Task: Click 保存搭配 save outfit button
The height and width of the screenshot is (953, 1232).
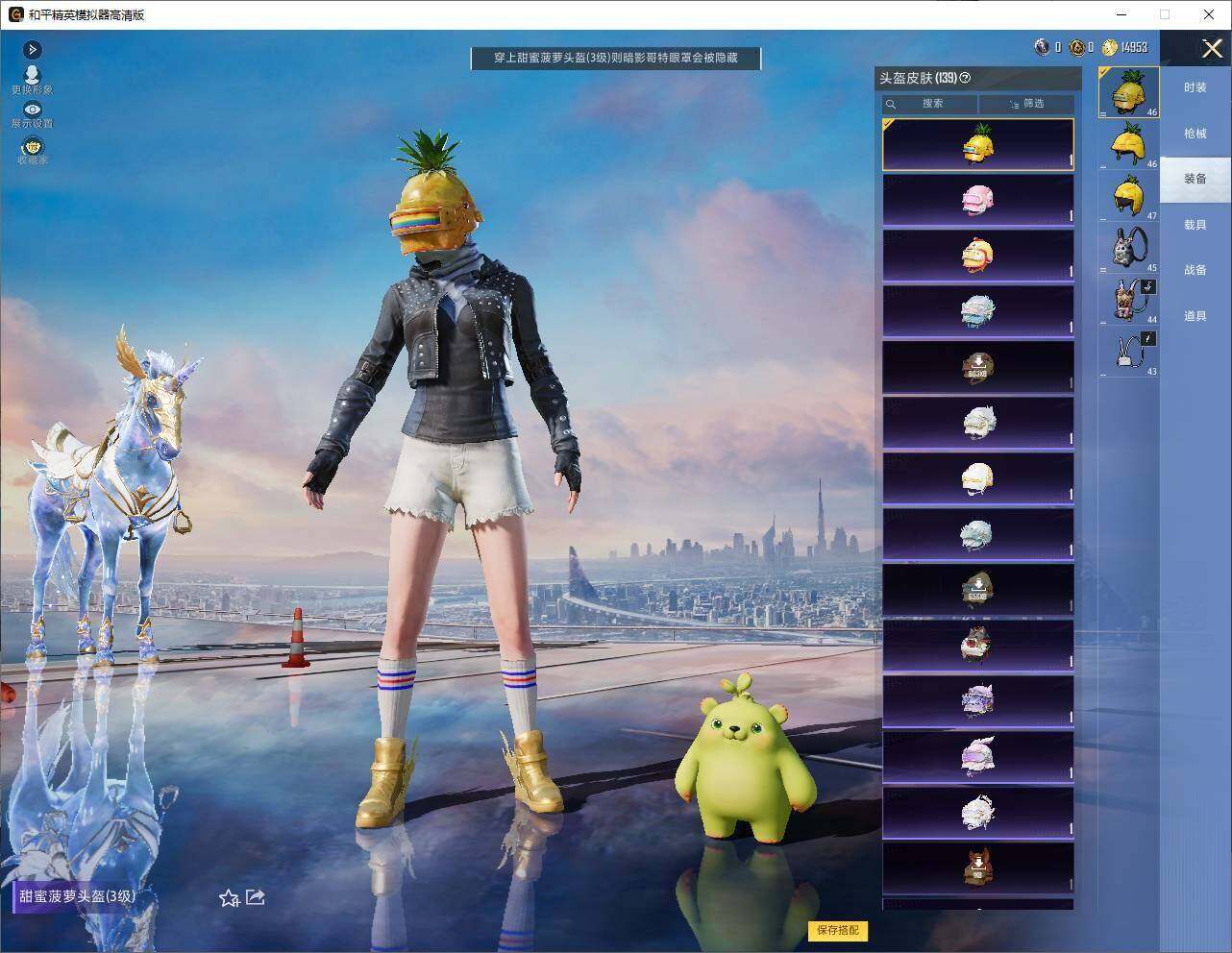Action: [838, 930]
